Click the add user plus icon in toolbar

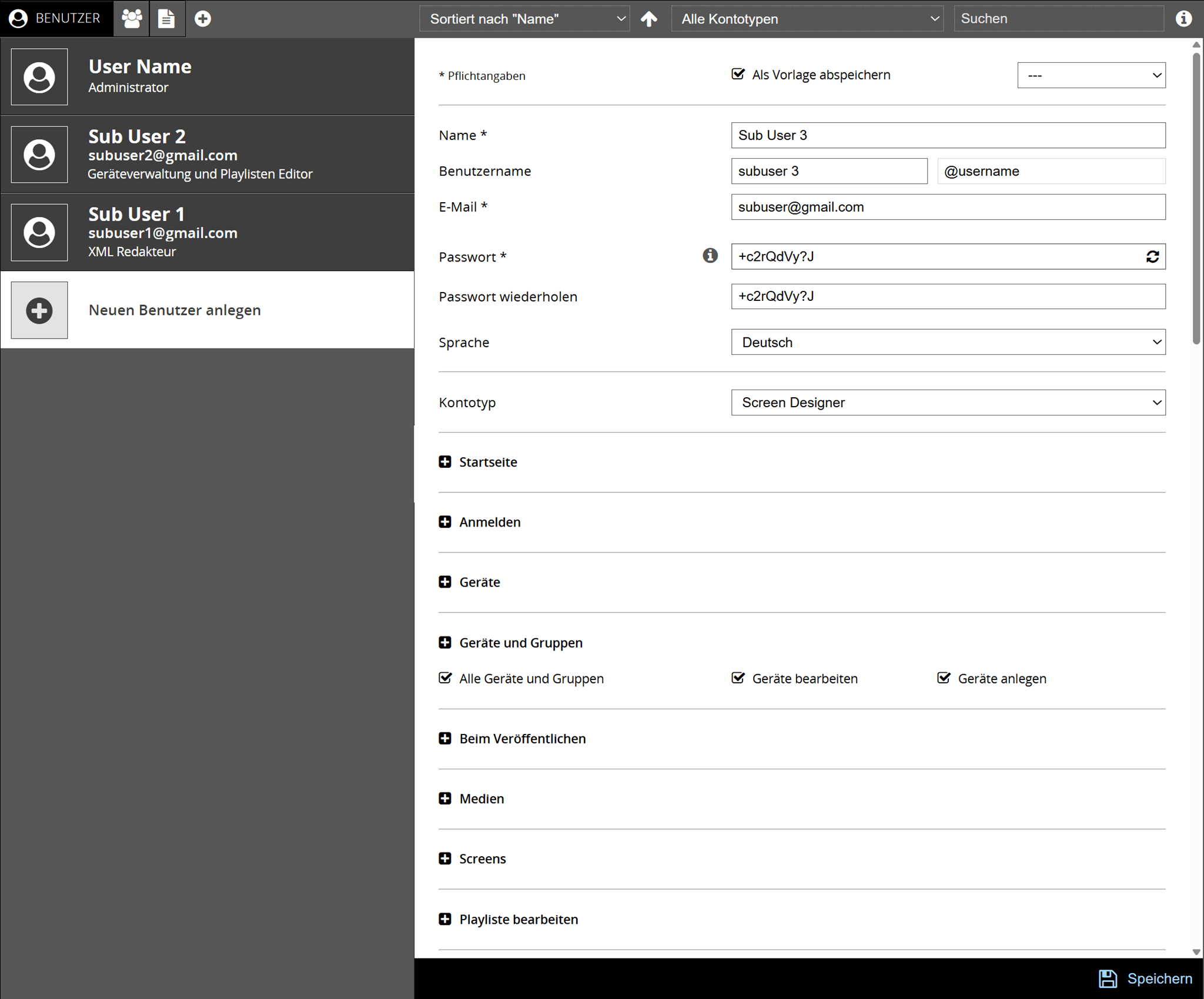pyautogui.click(x=203, y=19)
